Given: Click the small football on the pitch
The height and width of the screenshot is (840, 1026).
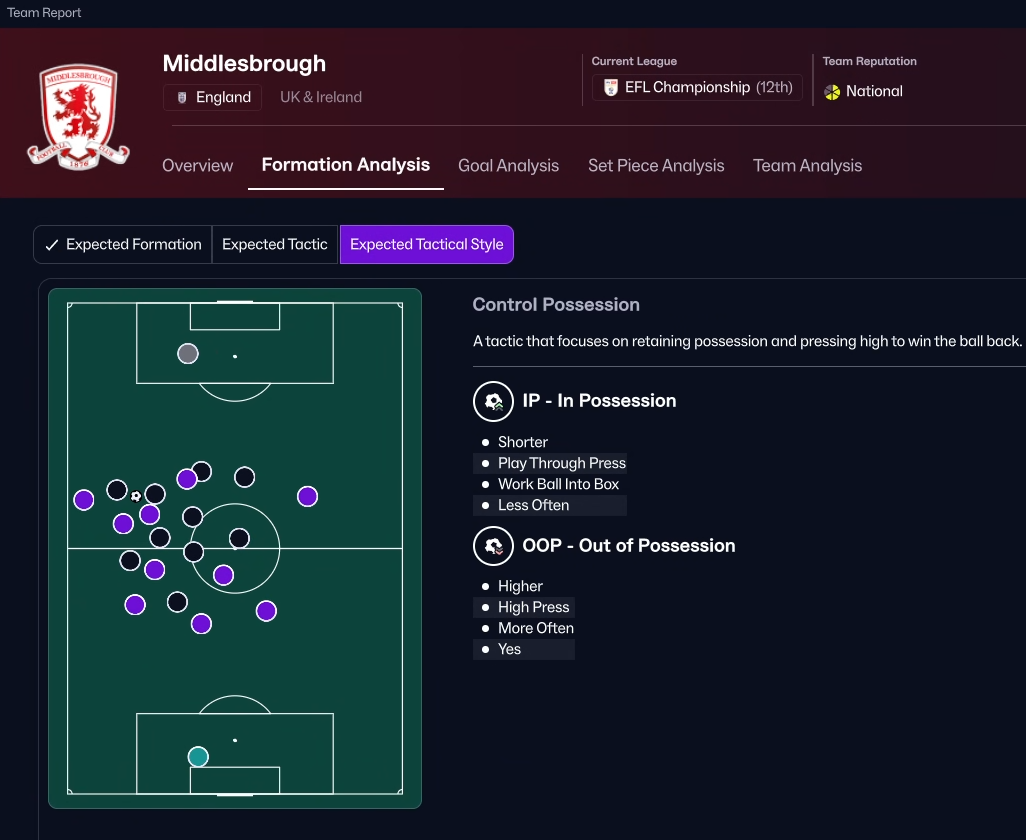Looking at the screenshot, I should tap(136, 495).
